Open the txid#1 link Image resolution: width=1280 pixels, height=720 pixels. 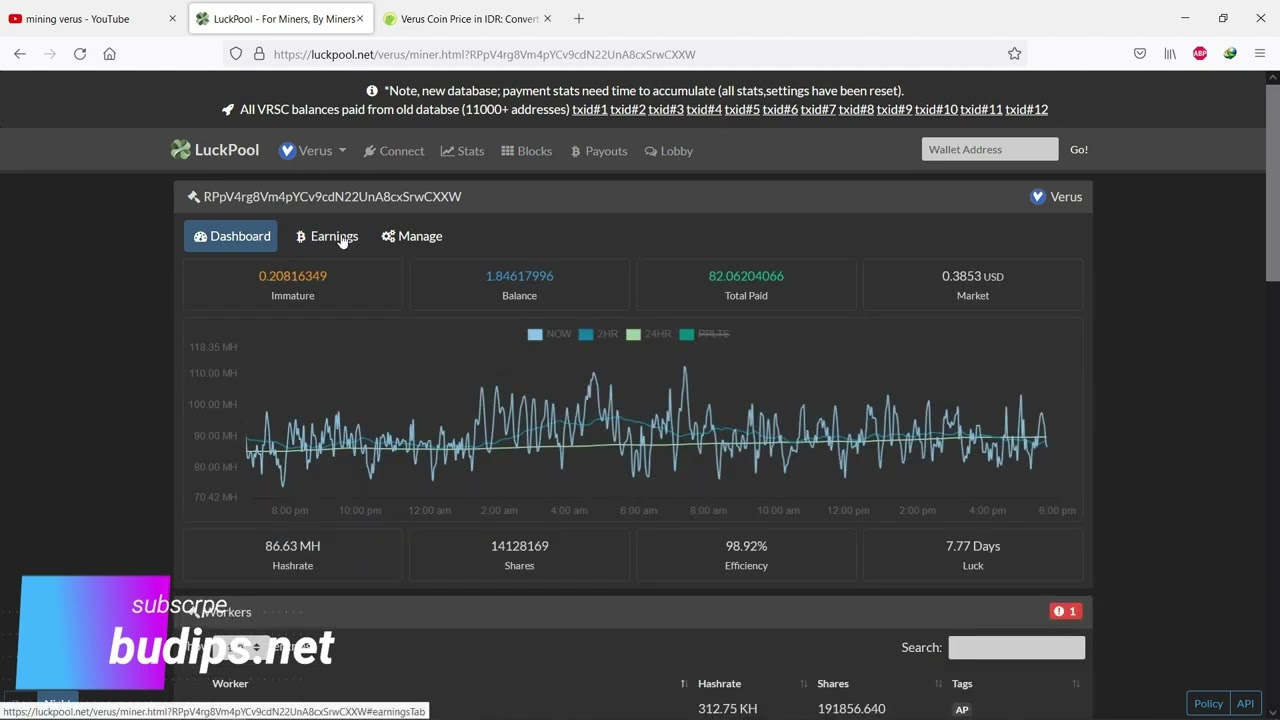tap(590, 109)
